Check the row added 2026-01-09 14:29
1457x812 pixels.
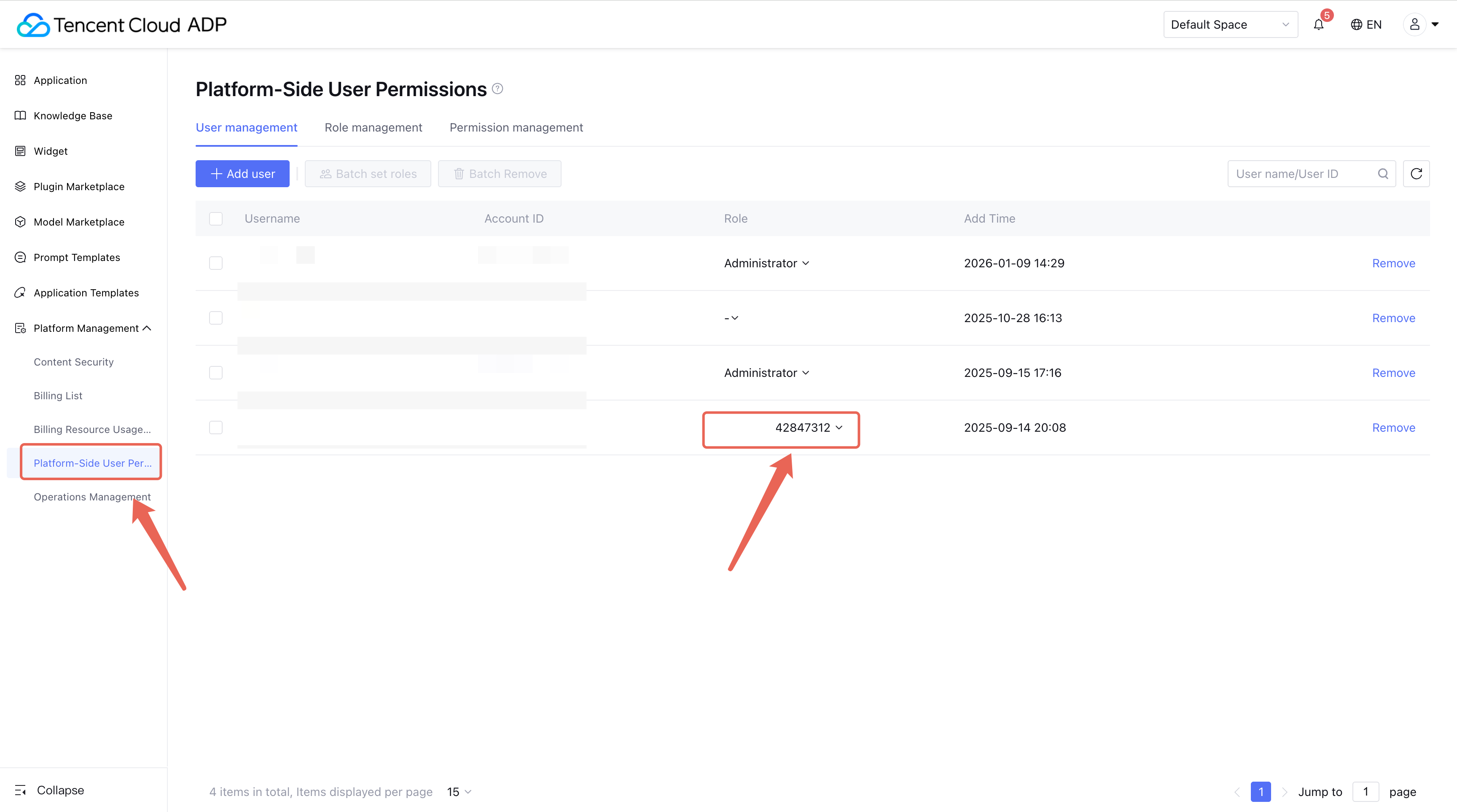(x=215, y=263)
